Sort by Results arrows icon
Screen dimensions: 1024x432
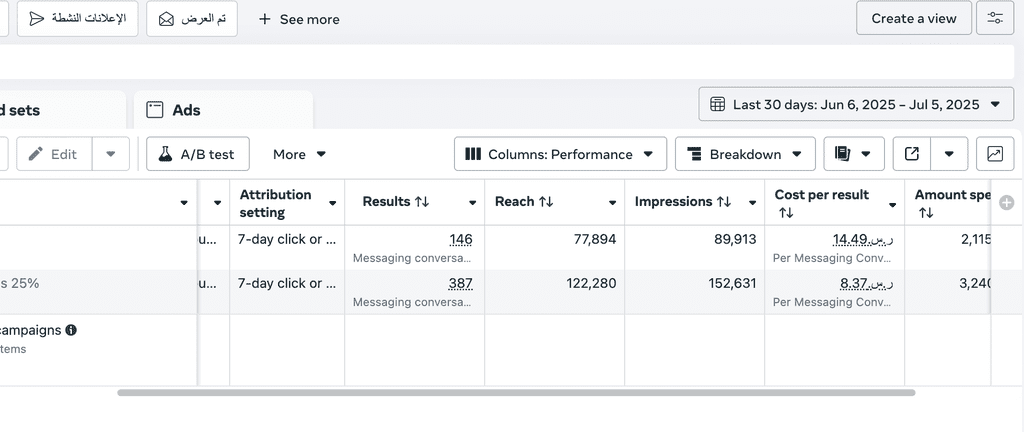pos(422,202)
